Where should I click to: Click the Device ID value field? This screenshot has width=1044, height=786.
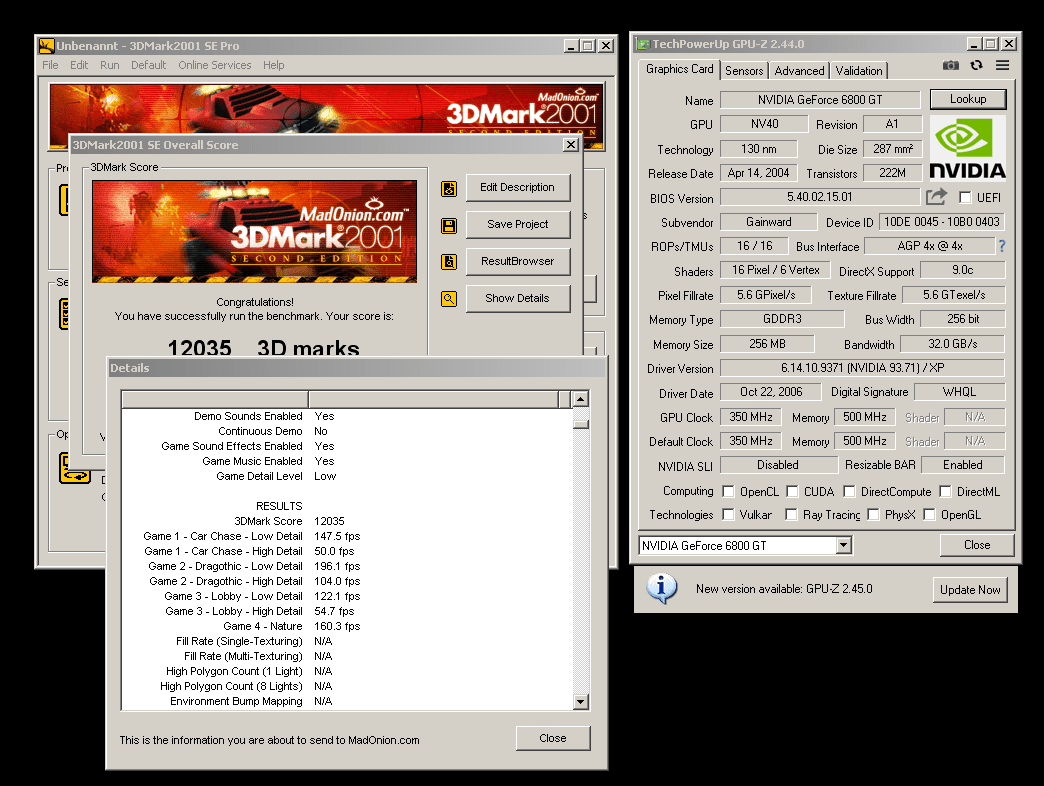pyautogui.click(x=941, y=222)
